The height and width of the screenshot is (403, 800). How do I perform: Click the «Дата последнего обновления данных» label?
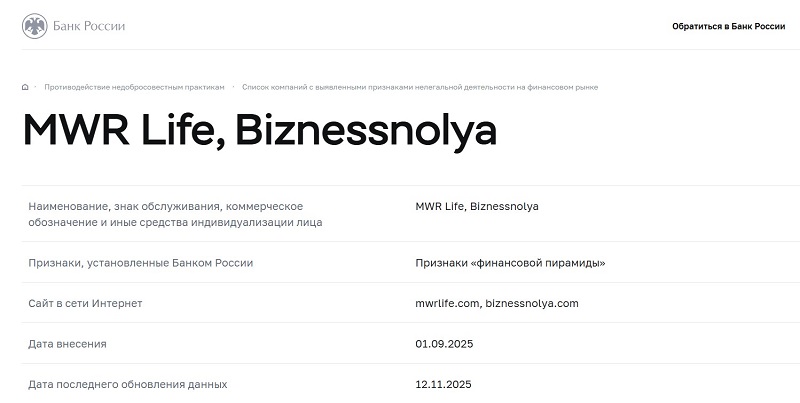pos(128,384)
